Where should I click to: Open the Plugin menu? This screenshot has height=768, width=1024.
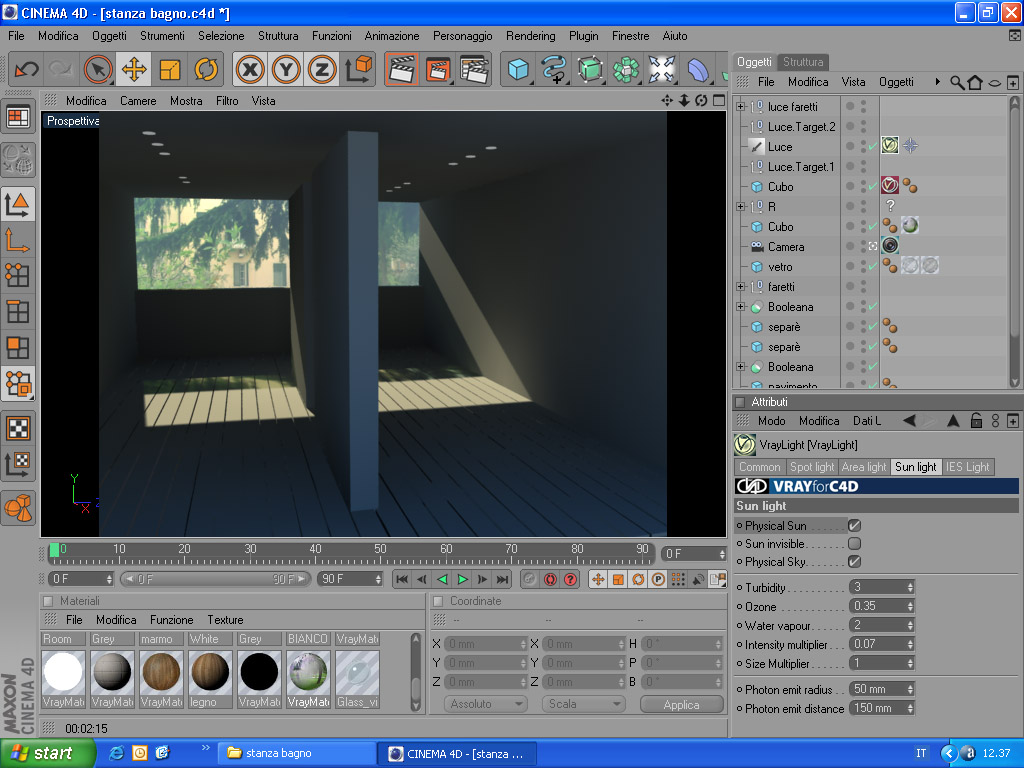click(583, 36)
